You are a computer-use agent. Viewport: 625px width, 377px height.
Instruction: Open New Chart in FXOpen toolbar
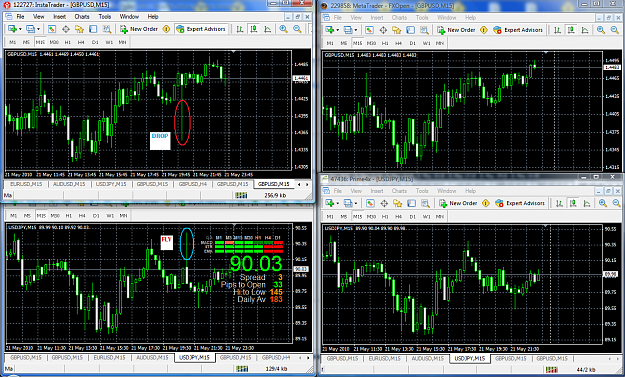click(330, 30)
